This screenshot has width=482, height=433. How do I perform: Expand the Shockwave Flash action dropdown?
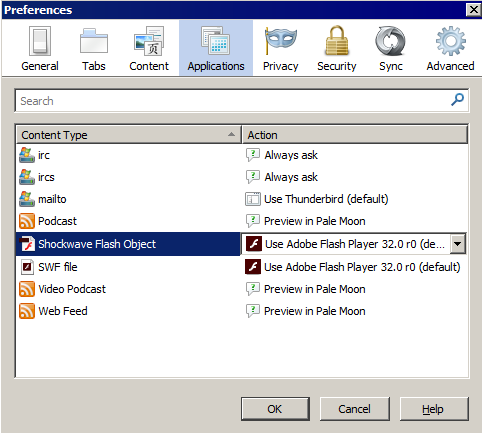pos(458,244)
